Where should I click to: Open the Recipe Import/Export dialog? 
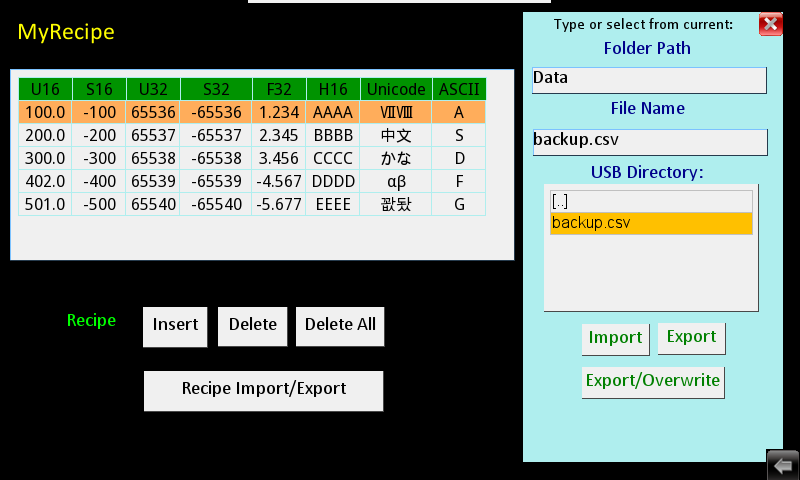point(263,391)
